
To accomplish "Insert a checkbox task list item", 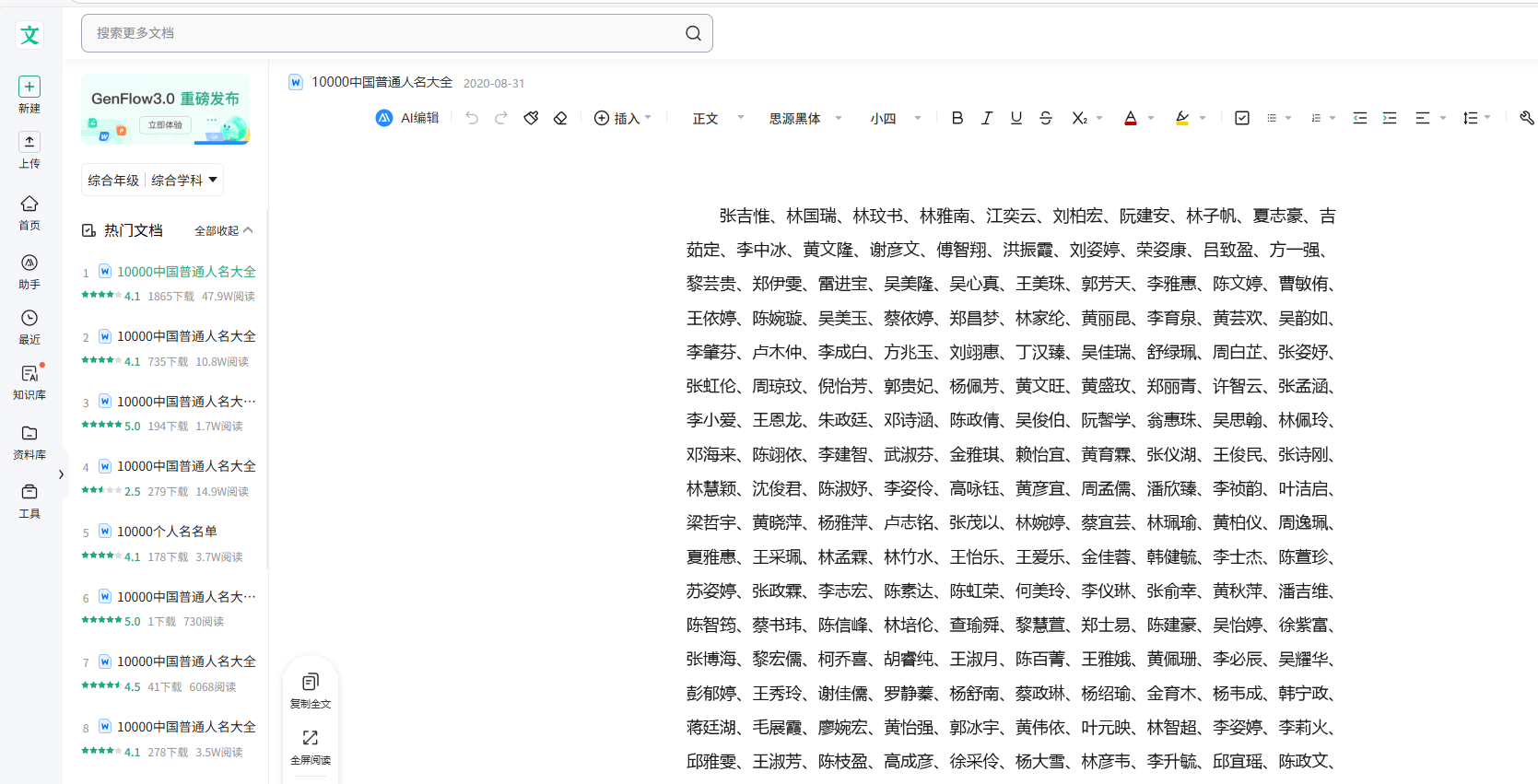I will click(x=1242, y=118).
